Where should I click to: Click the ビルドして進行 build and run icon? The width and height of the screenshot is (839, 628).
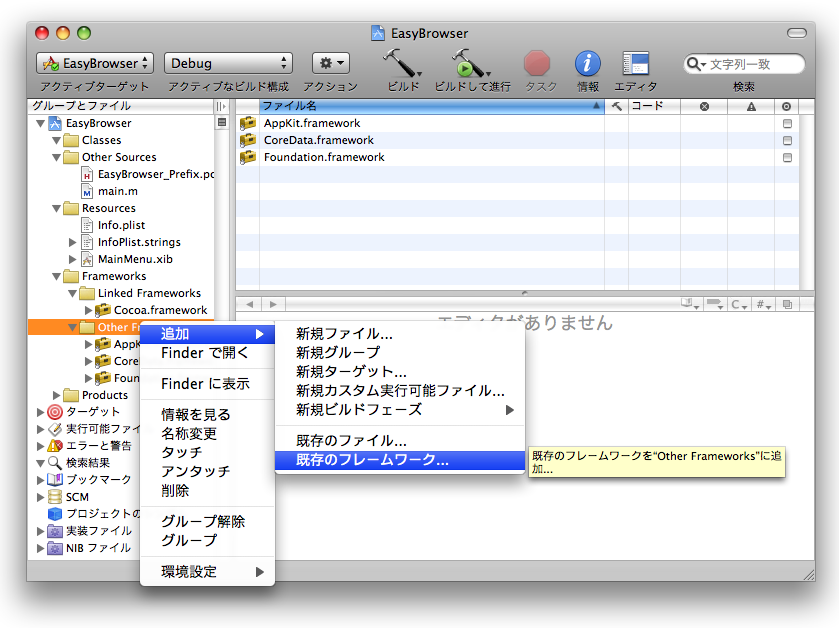[466, 62]
